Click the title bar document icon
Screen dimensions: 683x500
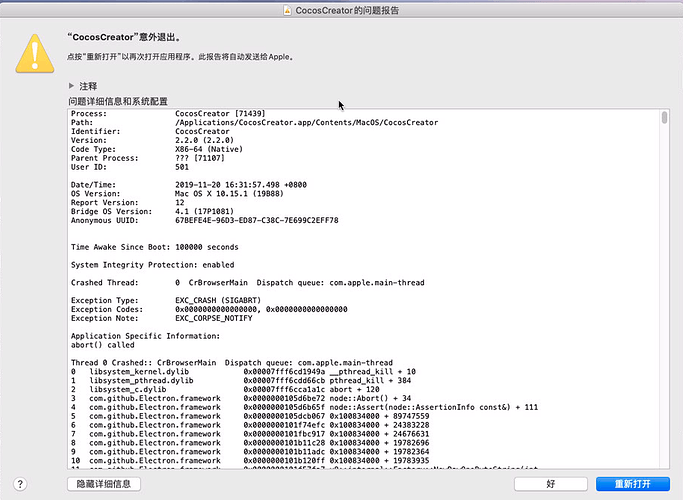(287, 10)
